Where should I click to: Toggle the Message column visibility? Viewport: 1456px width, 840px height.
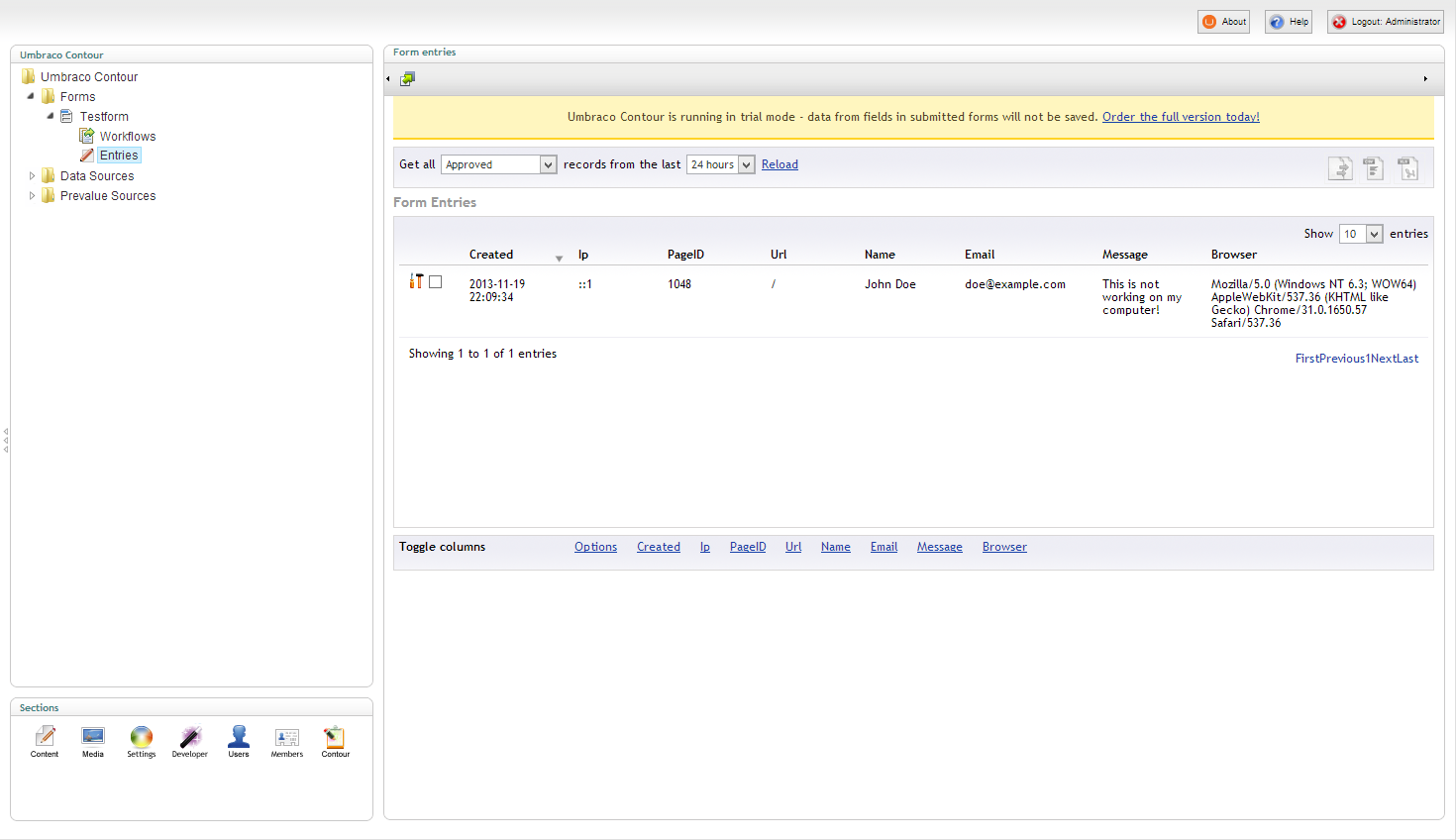tap(940, 547)
